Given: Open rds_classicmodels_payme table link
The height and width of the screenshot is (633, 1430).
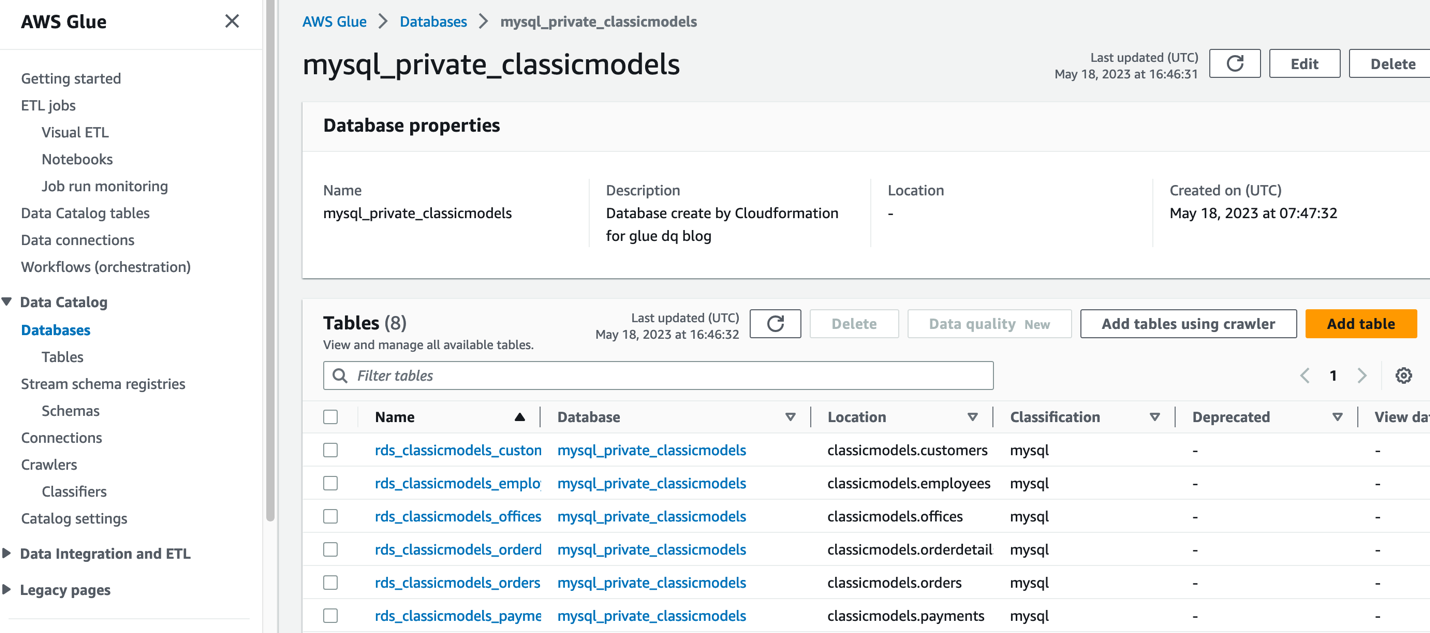Looking at the screenshot, I should point(458,616).
